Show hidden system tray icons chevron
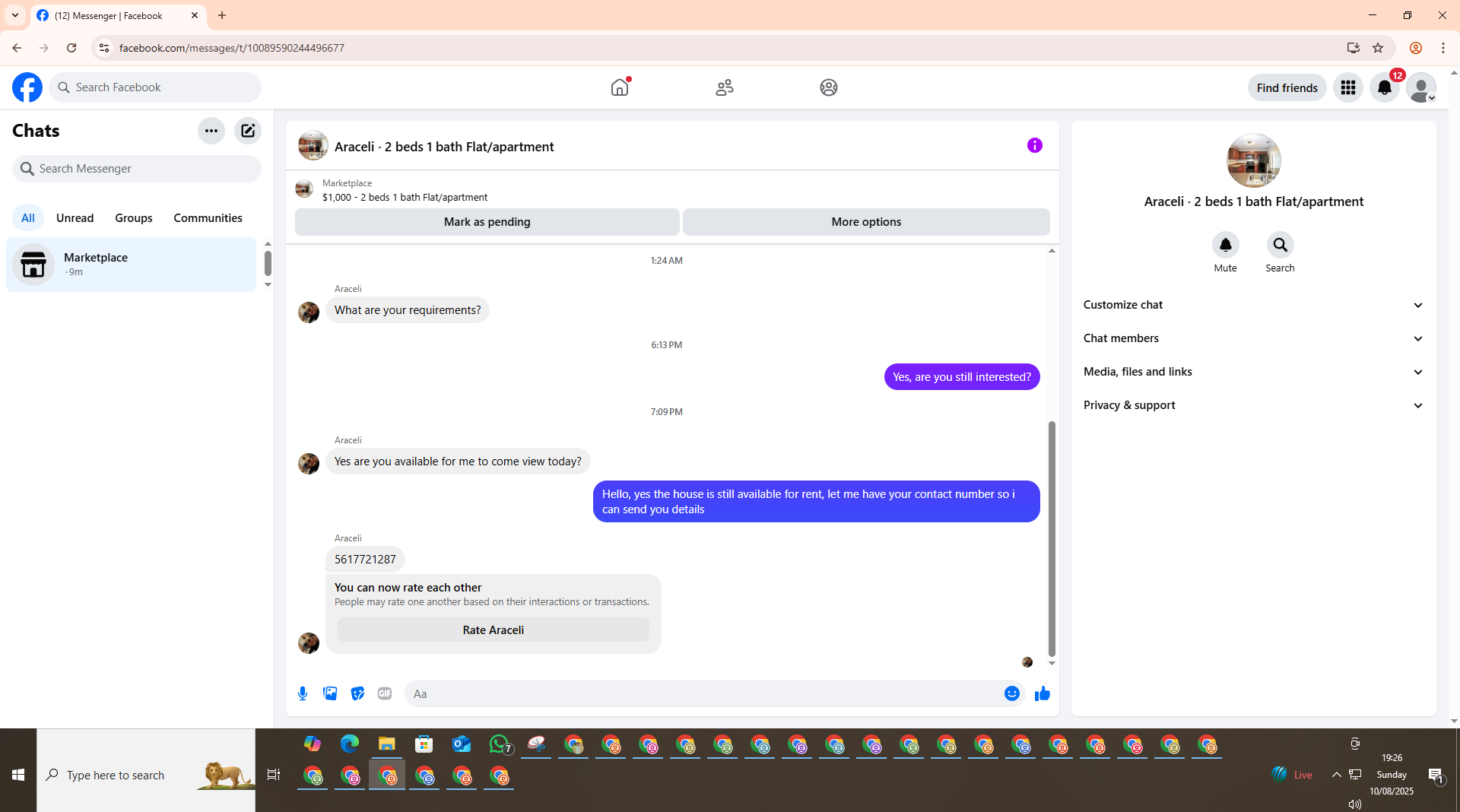Image resolution: width=1460 pixels, height=812 pixels. 1336,775
